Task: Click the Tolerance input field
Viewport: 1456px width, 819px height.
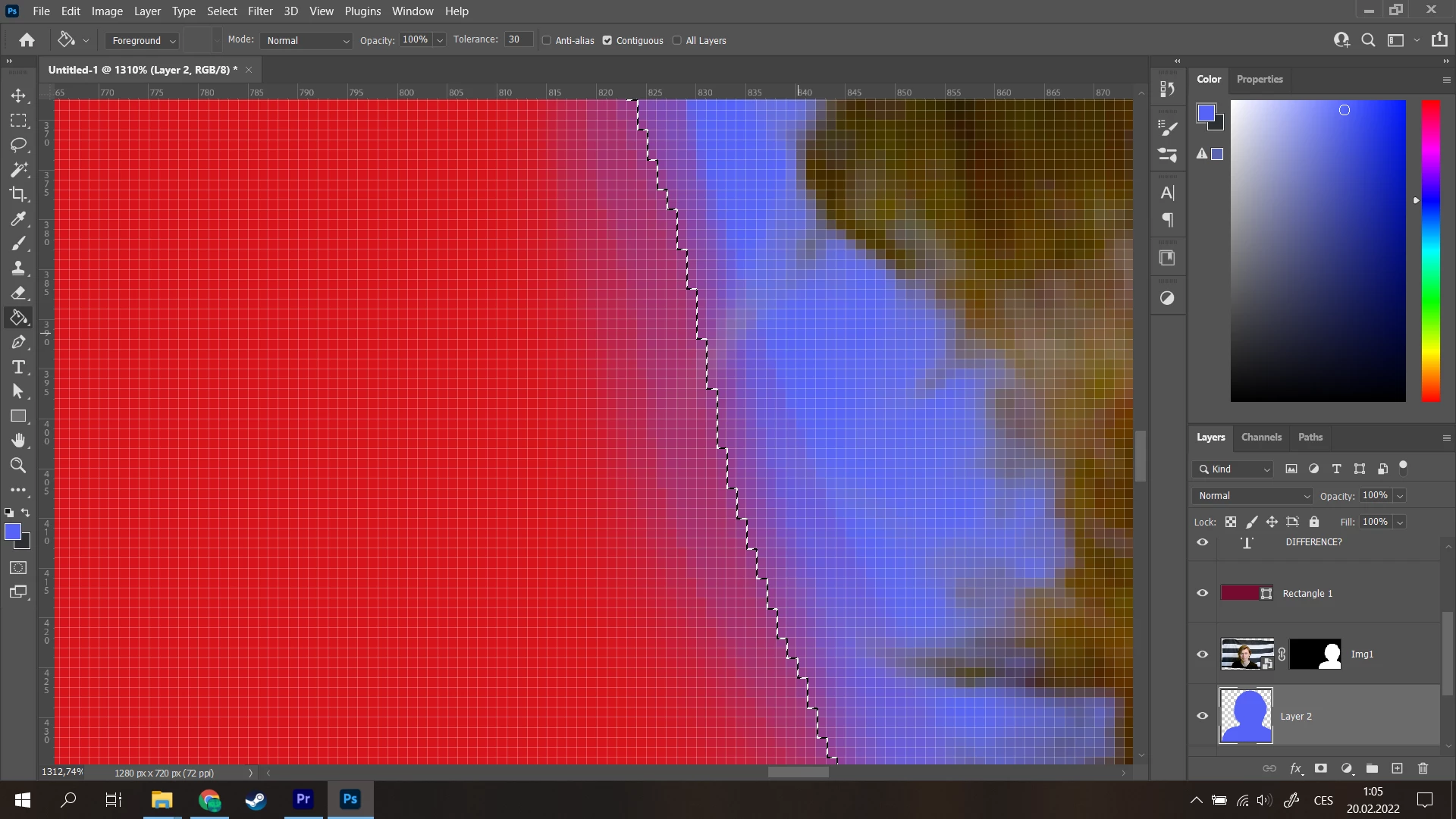Action: click(518, 39)
